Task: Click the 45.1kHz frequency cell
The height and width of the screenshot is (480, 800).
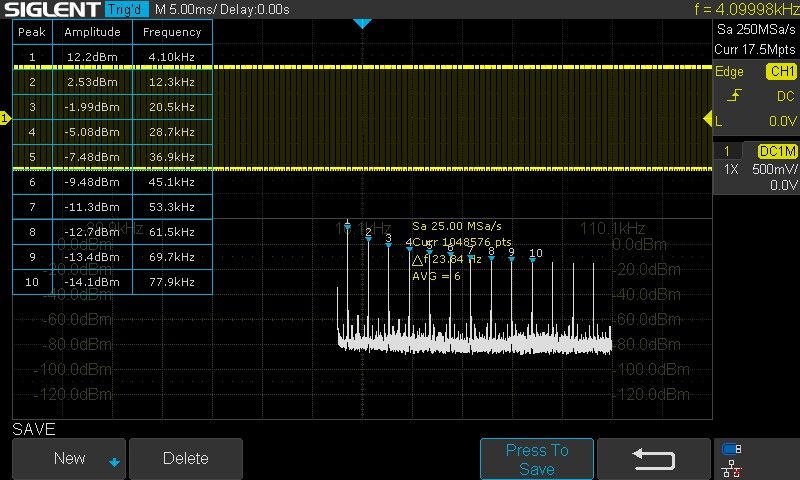Action: [172, 182]
